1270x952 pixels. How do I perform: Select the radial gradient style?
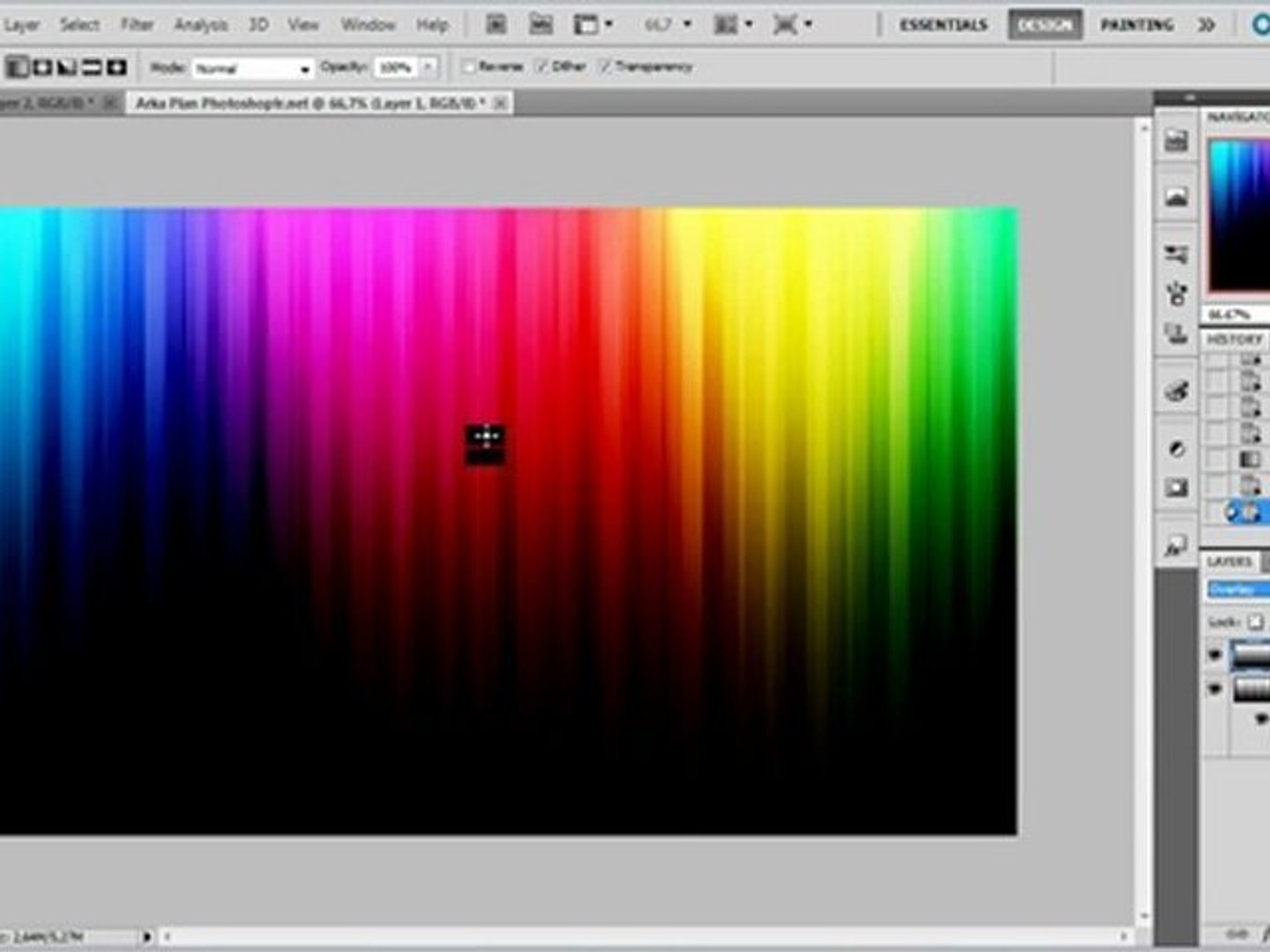tap(42, 67)
